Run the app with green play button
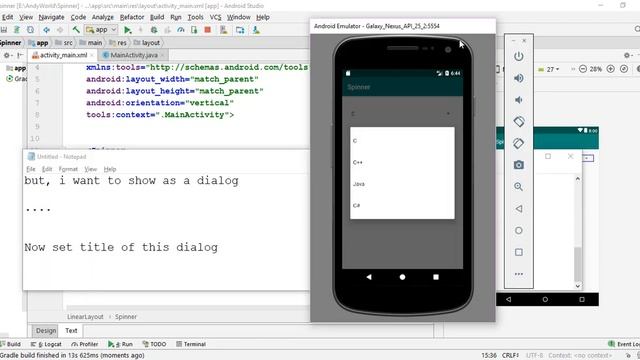This screenshot has height=360, width=640. [x=127, y=30]
